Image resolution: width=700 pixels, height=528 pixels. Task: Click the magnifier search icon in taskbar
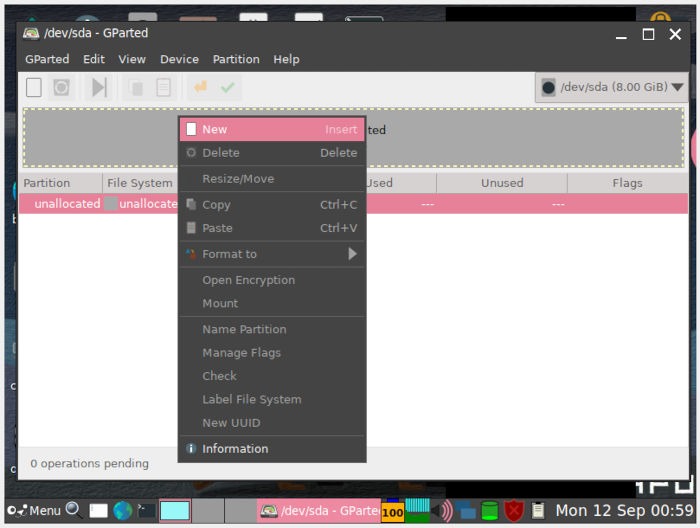(x=74, y=510)
